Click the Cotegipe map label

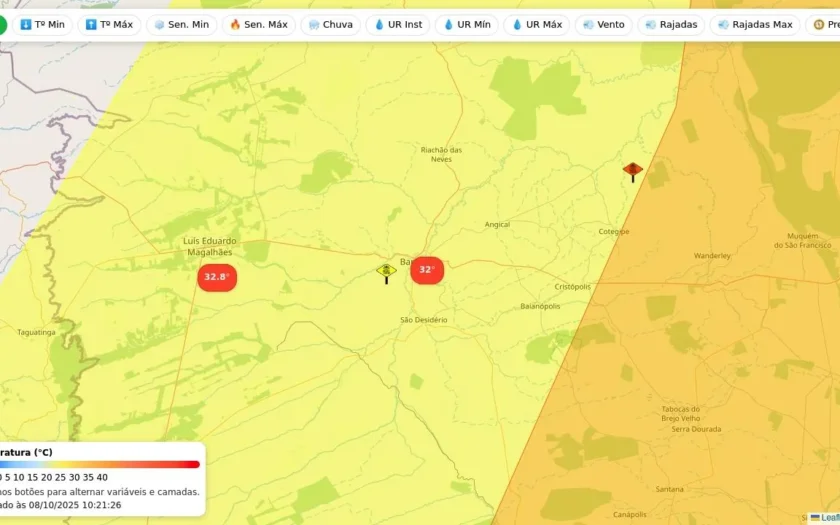click(614, 231)
